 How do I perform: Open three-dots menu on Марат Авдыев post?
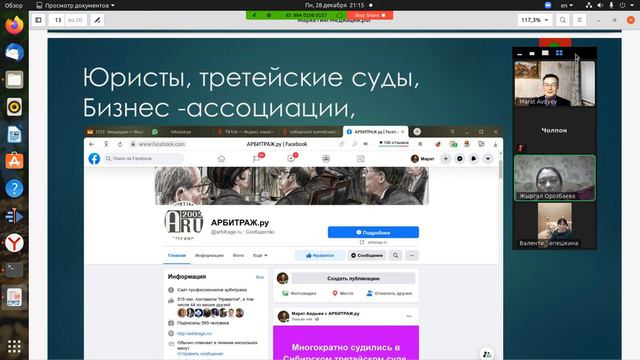(x=409, y=316)
